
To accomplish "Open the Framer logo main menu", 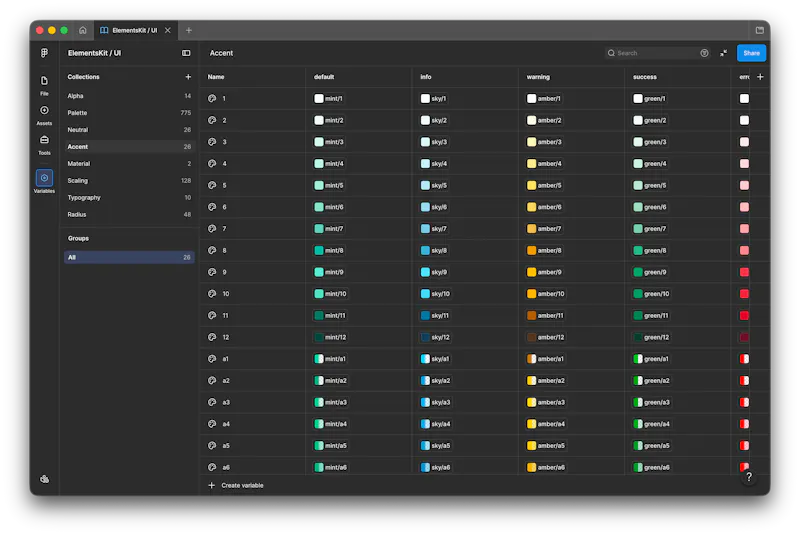I will [44, 53].
